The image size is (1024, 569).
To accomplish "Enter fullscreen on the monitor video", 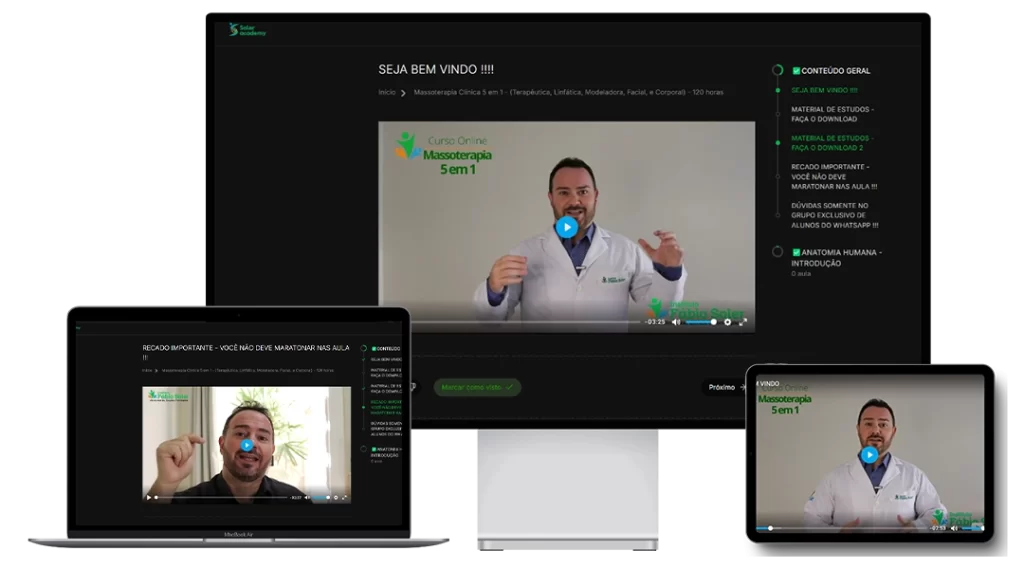I will 743,322.
